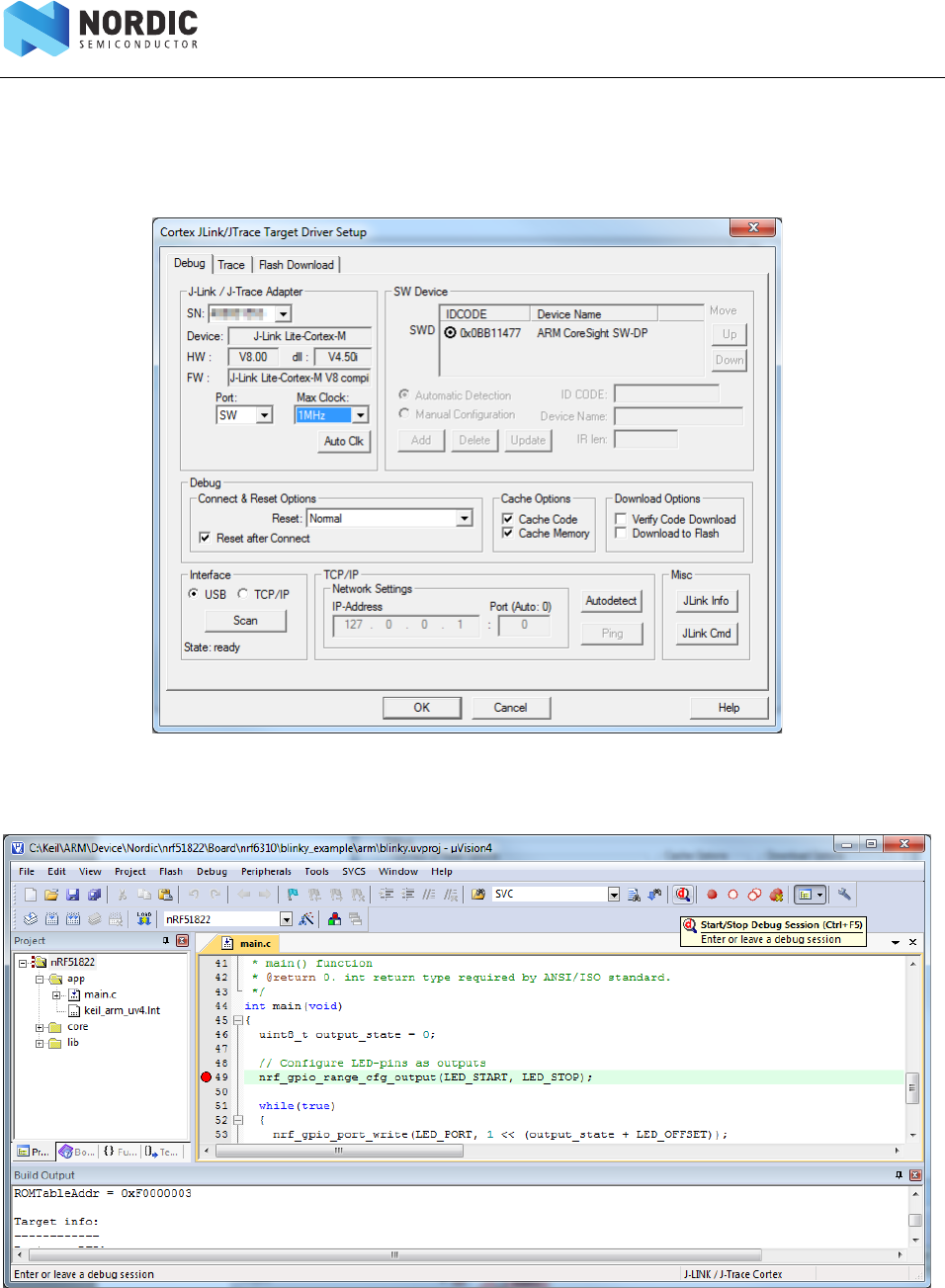Image resolution: width=945 pixels, height=1288 pixels.
Task: Click the kill all breakpoints icon
Action: [776, 895]
